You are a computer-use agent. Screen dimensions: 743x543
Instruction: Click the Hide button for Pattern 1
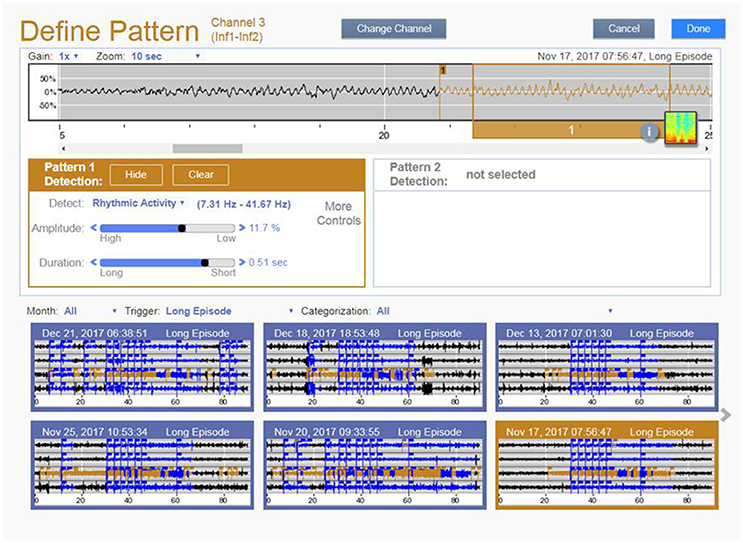point(136,175)
